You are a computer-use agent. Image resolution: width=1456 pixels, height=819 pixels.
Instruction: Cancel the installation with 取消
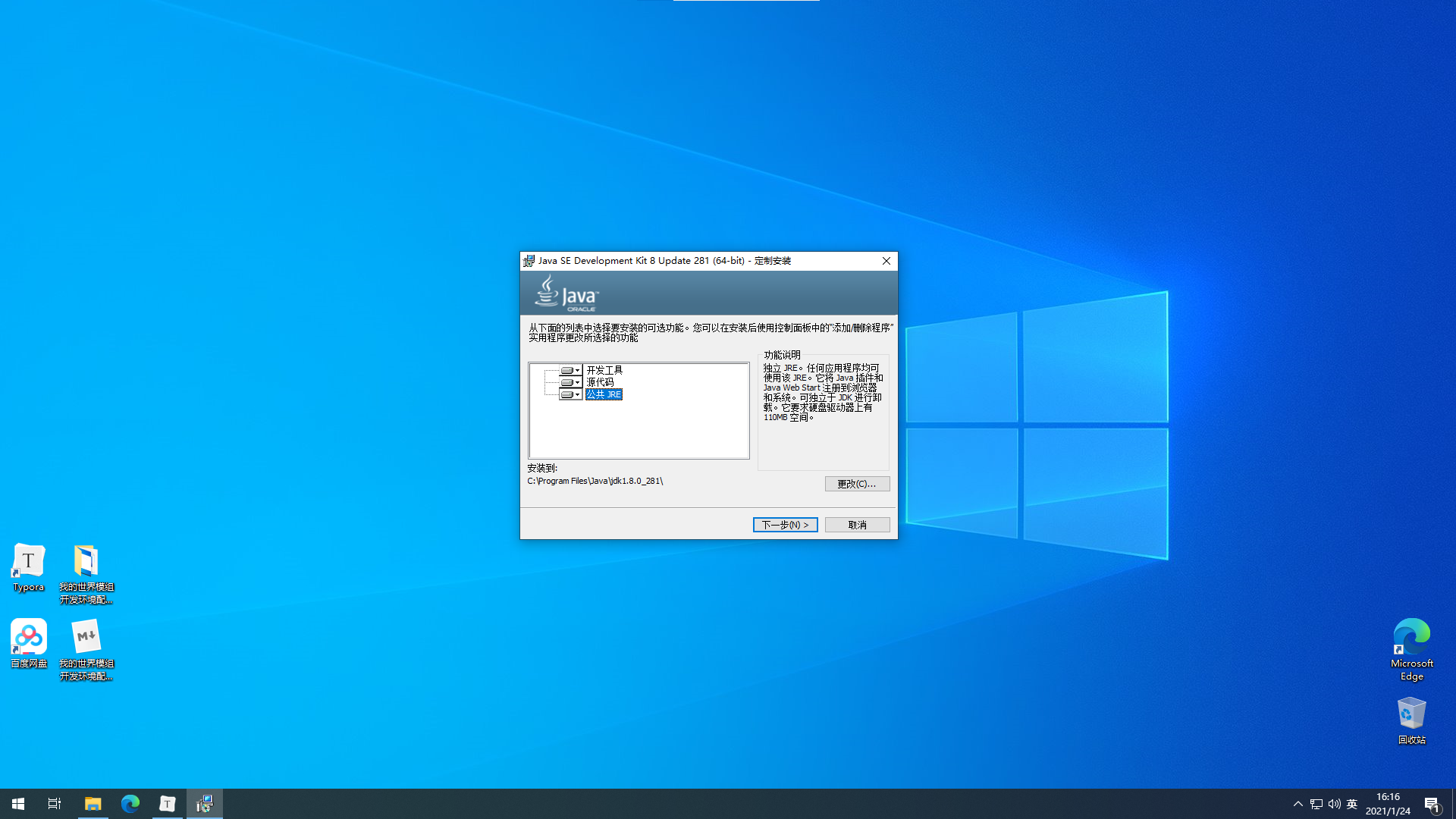tap(857, 525)
